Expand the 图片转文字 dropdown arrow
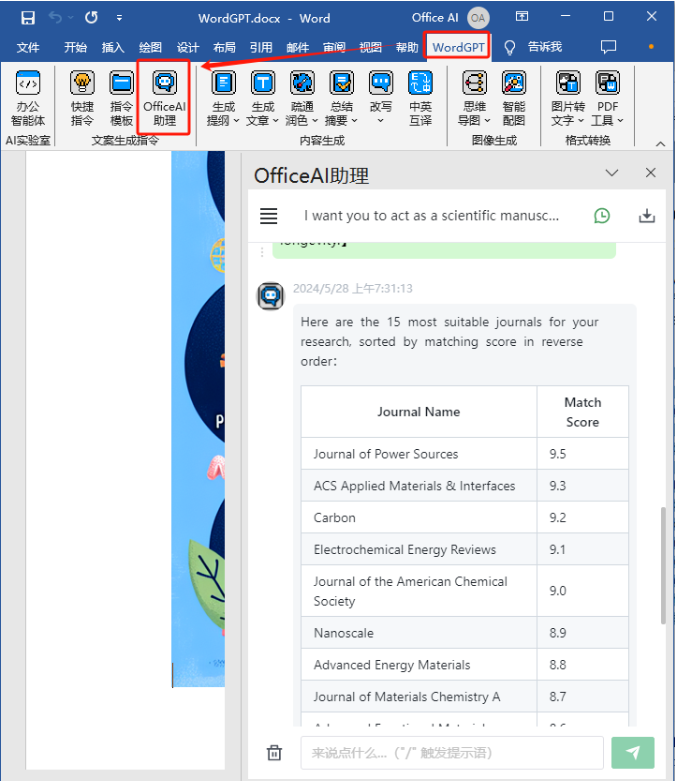Viewport: 675px width, 781px height. (581, 121)
